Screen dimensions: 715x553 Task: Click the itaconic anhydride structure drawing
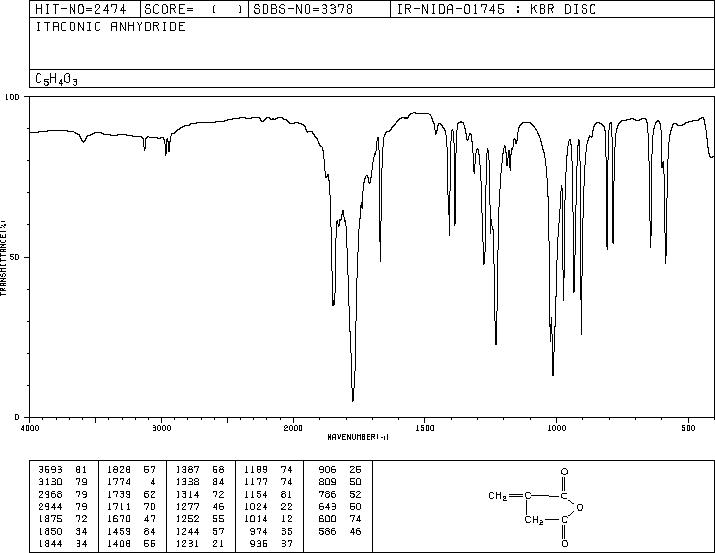pos(536,507)
